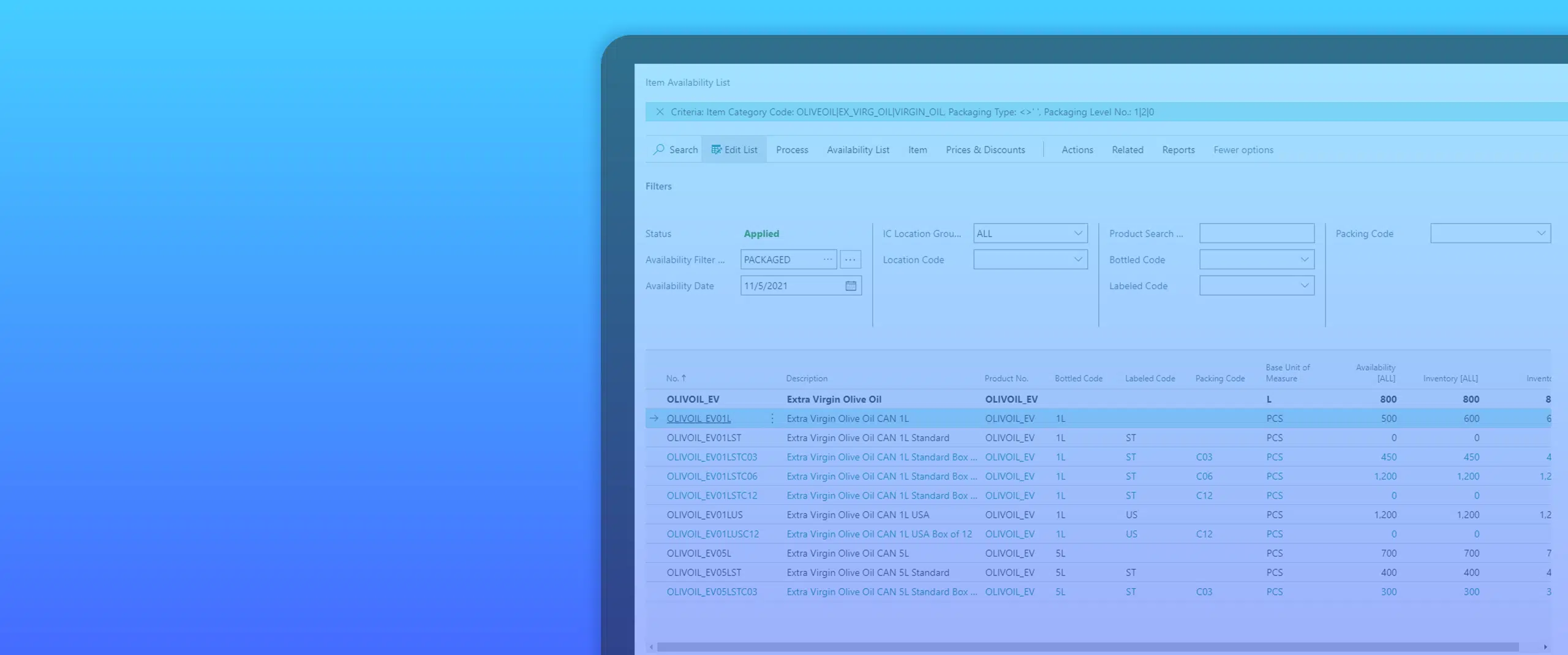Viewport: 1568px width, 655px height.
Task: Click the ellipsis button beside PACKAGED field
Action: pyautogui.click(x=850, y=260)
